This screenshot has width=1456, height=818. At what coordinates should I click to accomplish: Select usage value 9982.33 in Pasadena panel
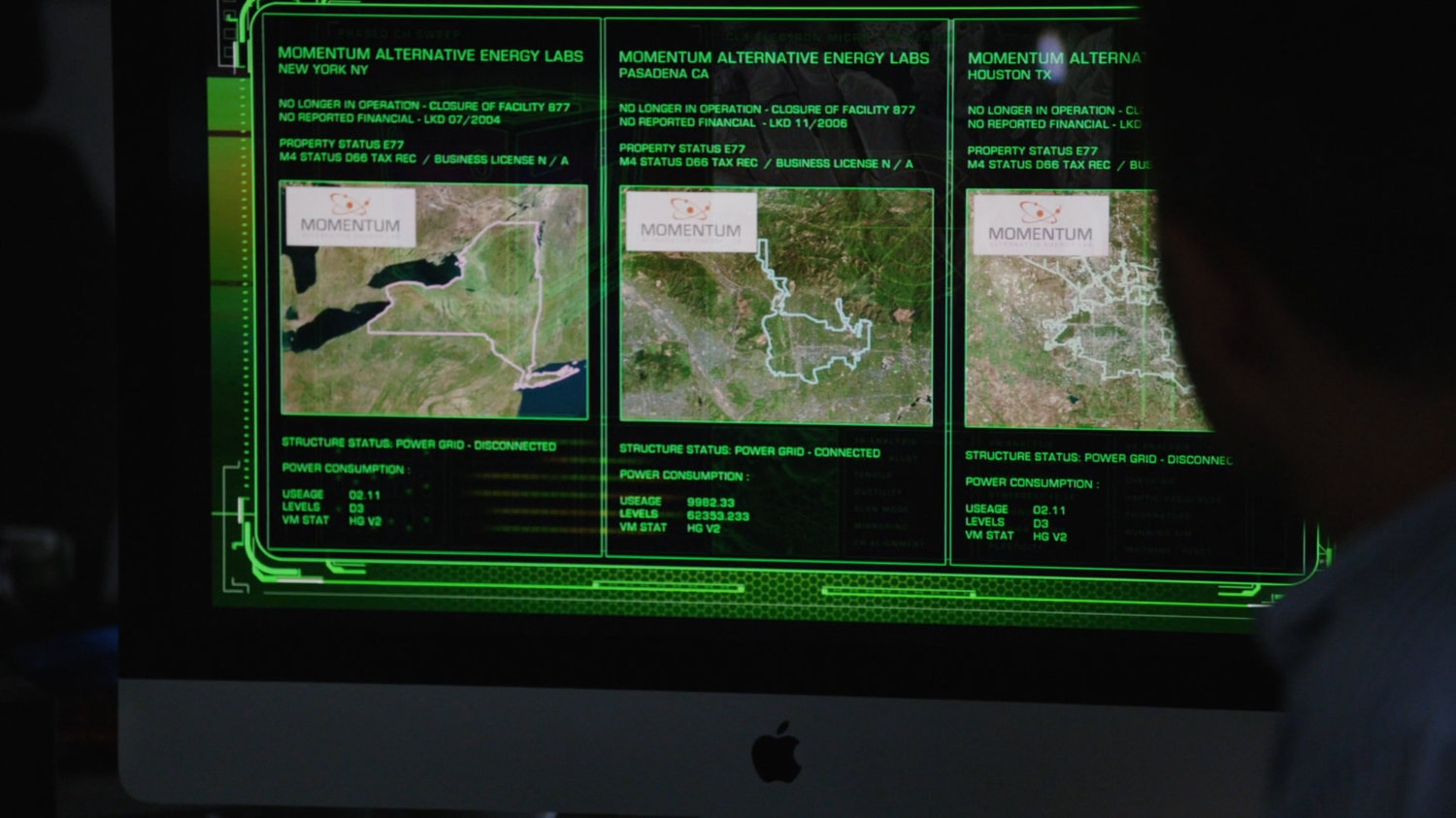[711, 503]
